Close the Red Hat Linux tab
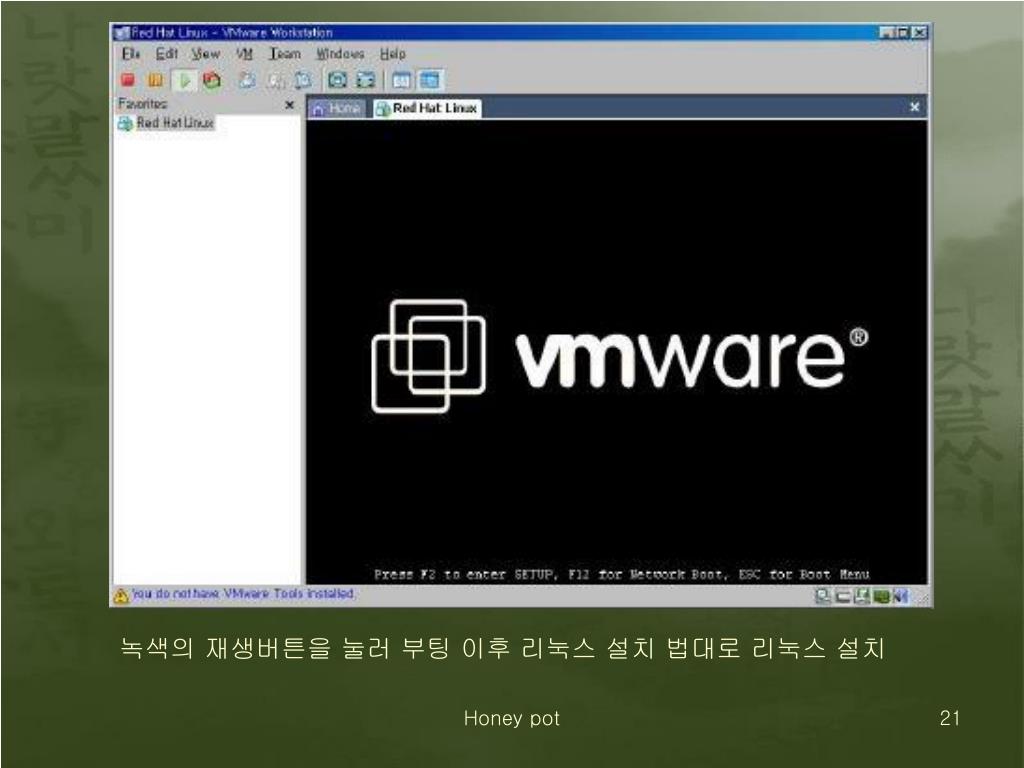Screen dimensions: 1024x768 (914, 107)
